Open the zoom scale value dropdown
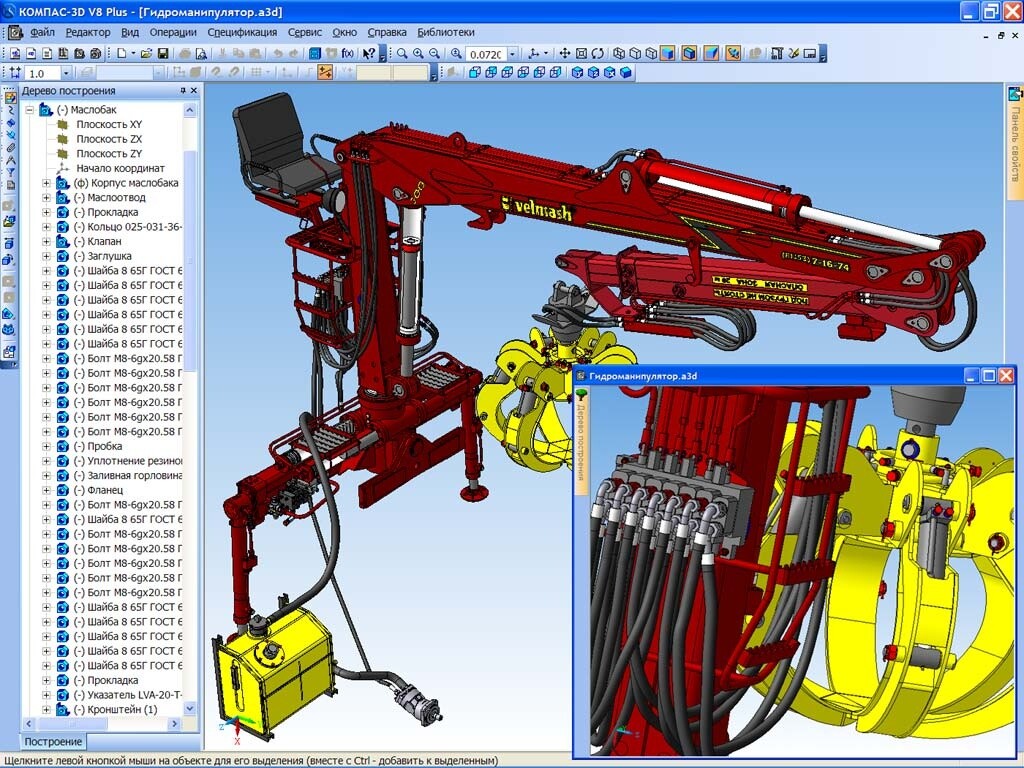The image size is (1024, 768). (x=512, y=52)
